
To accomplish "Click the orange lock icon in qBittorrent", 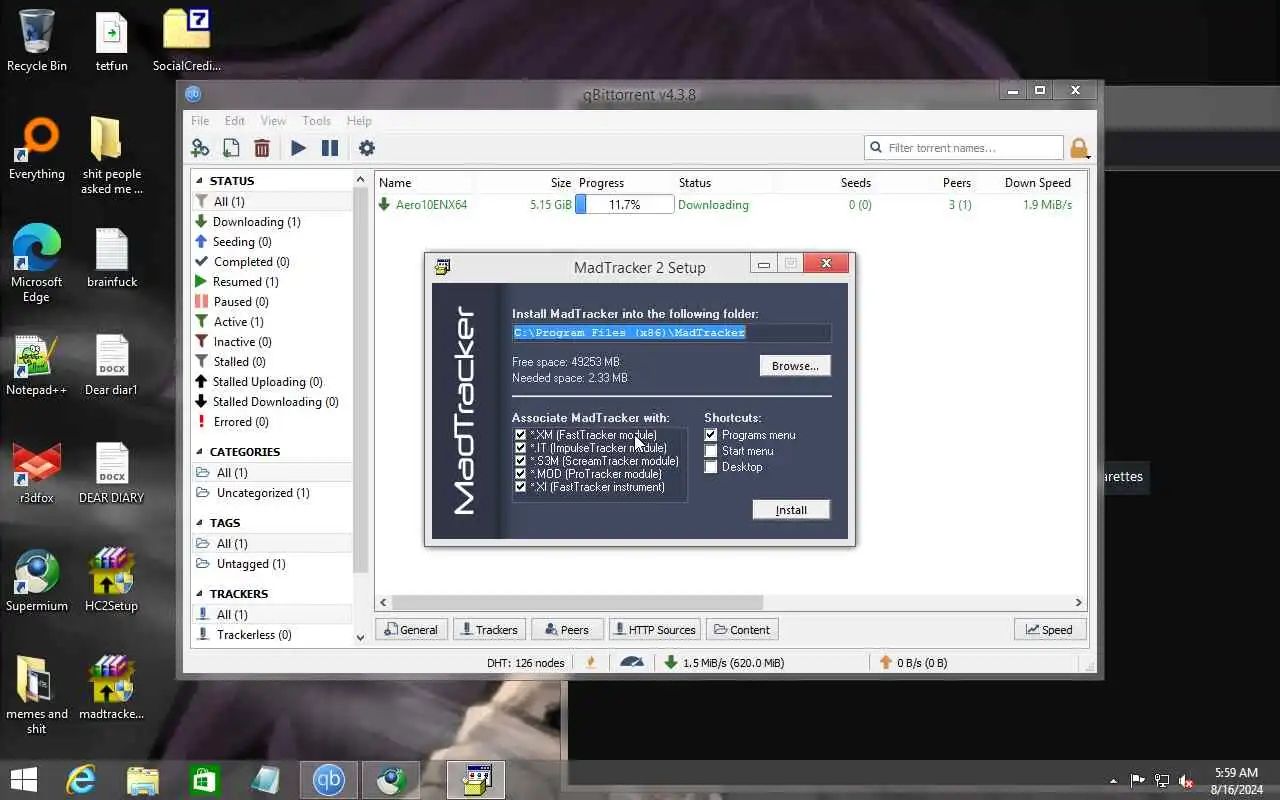I will 1078,149.
